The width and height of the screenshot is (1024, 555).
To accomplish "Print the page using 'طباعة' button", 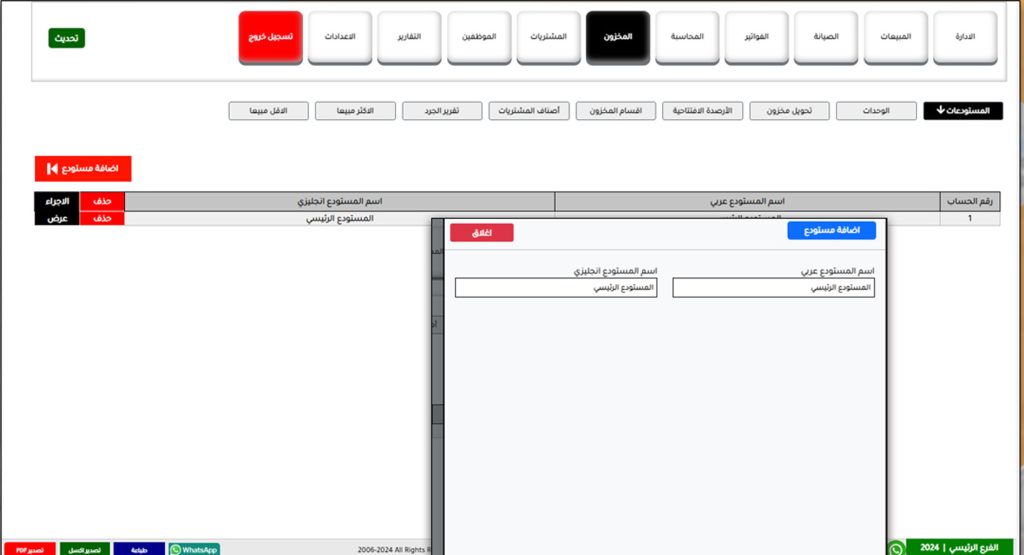I will pyautogui.click(x=139, y=549).
